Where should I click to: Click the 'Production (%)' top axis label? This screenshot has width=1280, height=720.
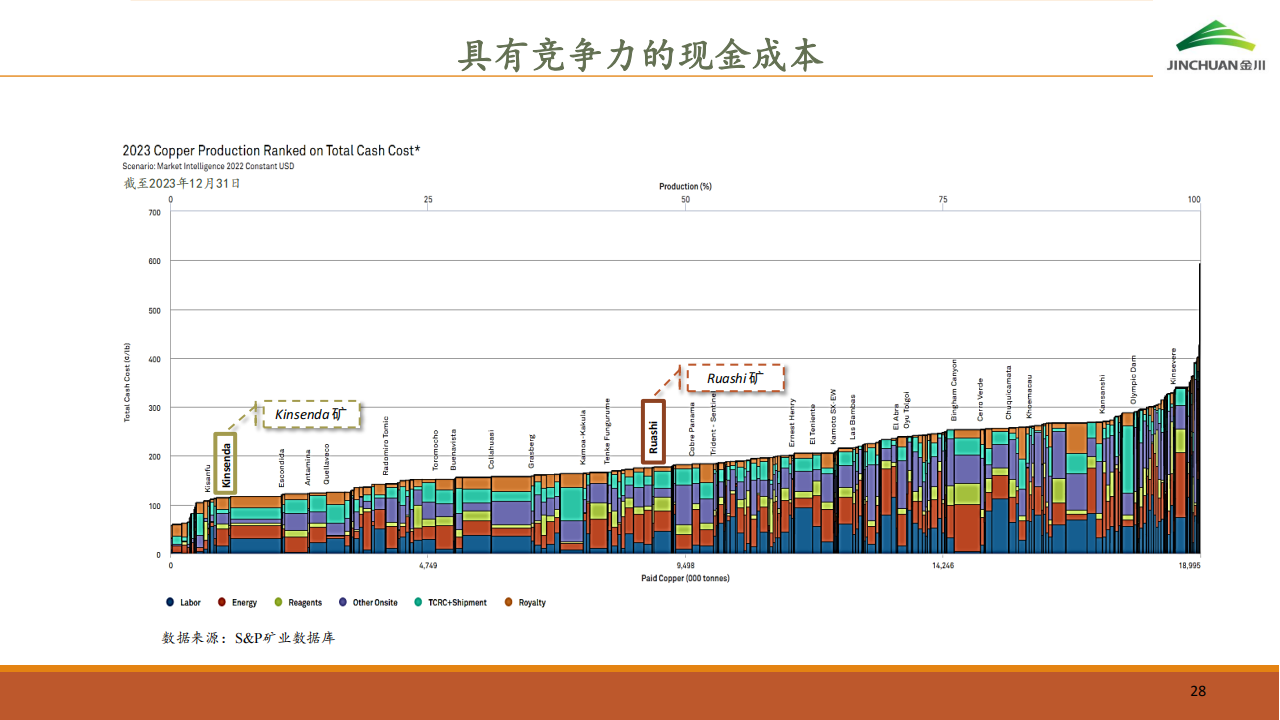(685, 186)
